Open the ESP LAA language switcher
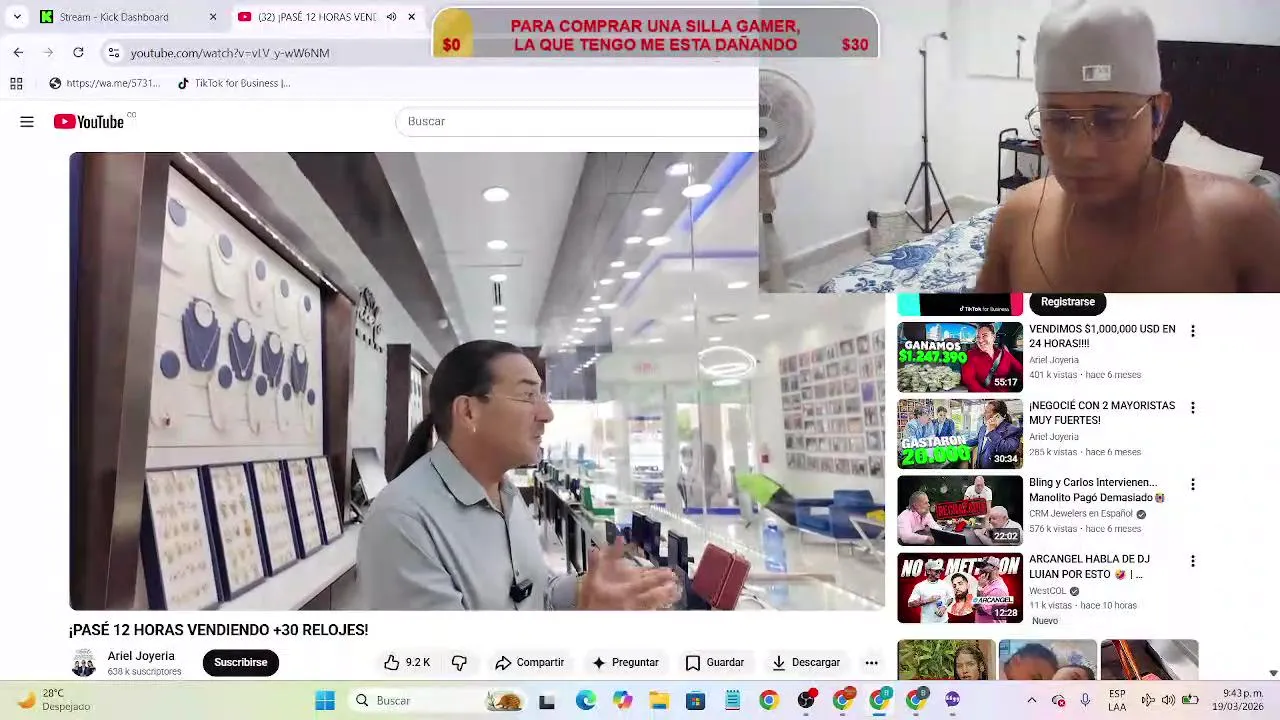This screenshot has width=1280, height=720. (1117, 701)
